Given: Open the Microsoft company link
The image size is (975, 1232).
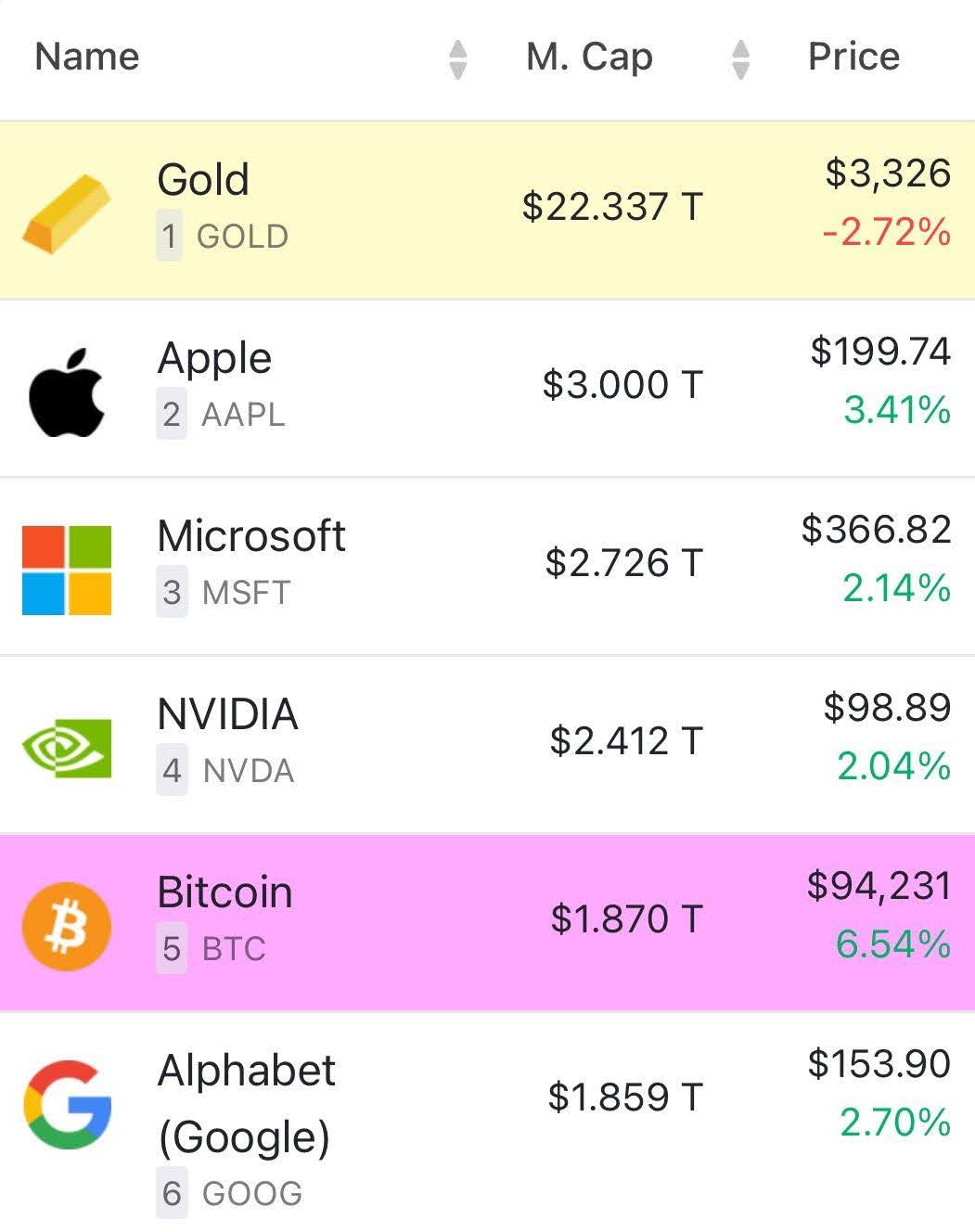Looking at the screenshot, I should click(251, 536).
